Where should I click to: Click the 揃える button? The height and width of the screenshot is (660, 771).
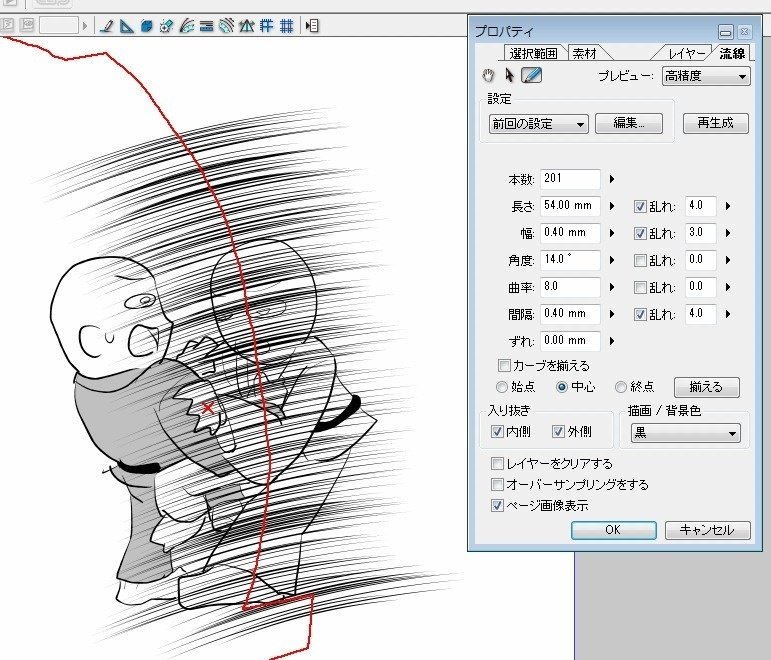pos(706,387)
